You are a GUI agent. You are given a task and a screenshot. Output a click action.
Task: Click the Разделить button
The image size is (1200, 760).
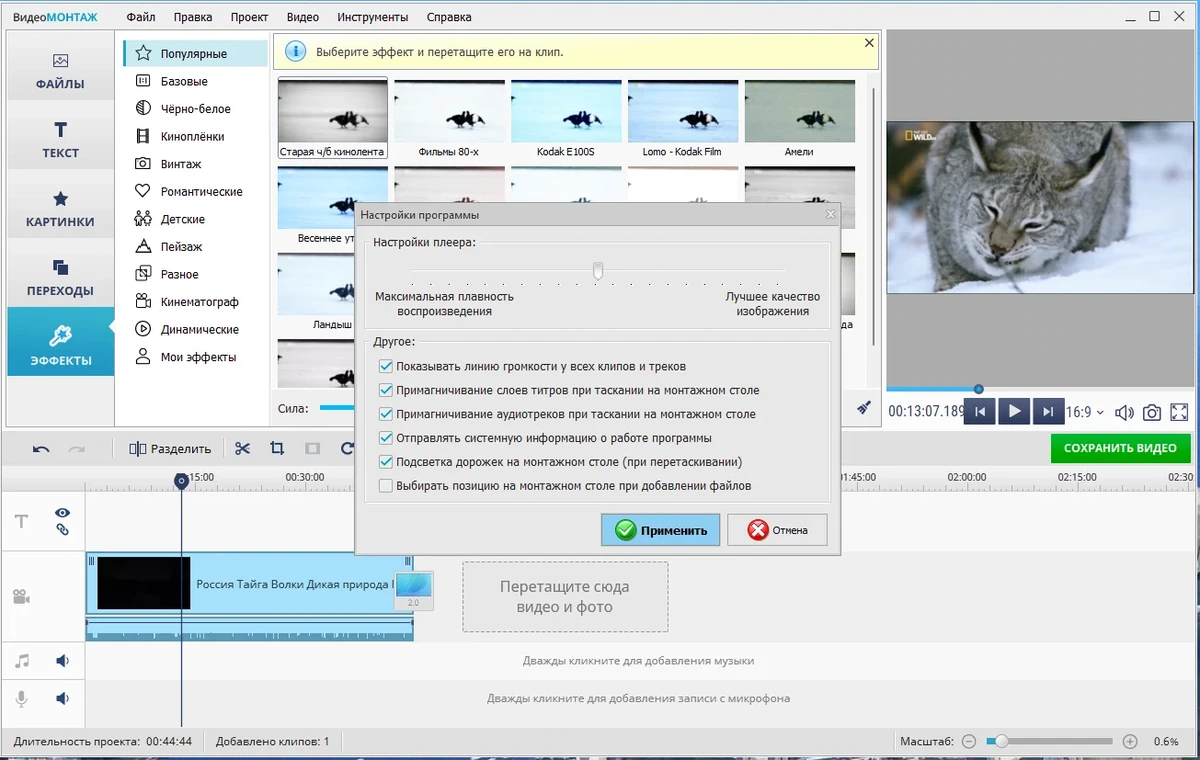click(x=170, y=449)
